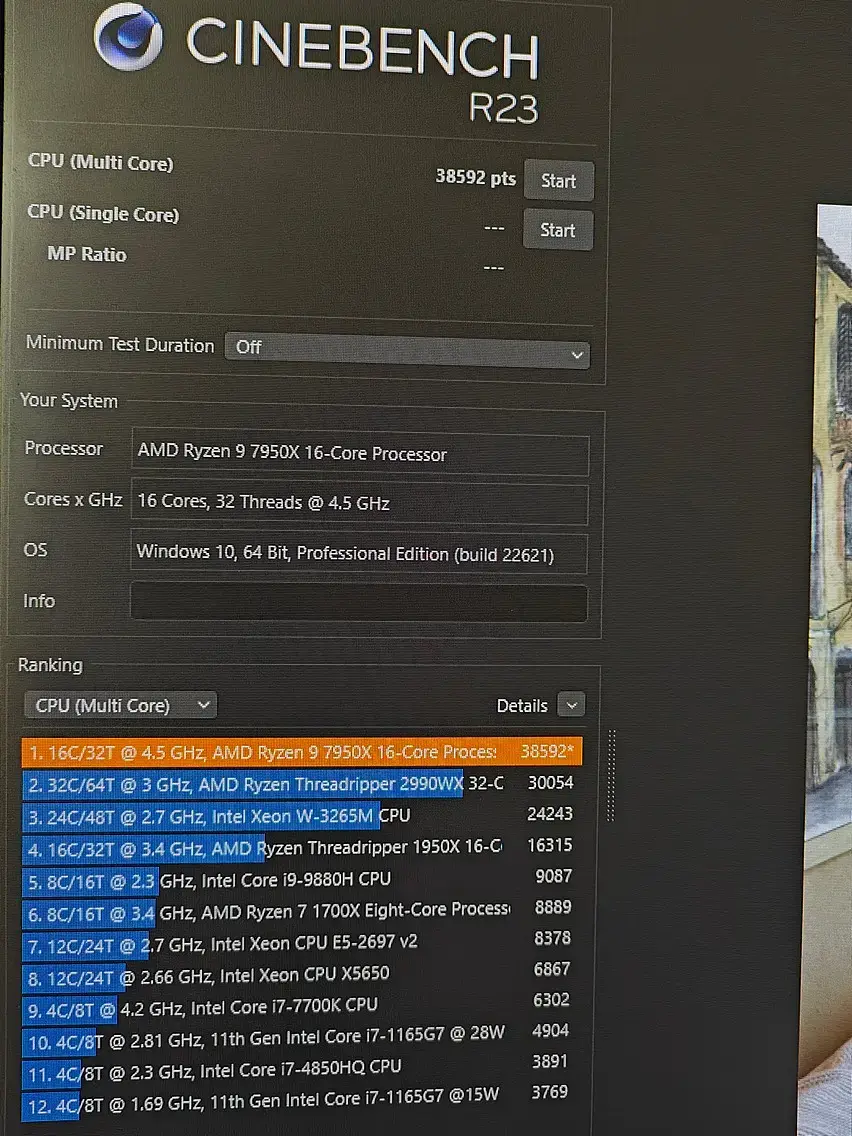Image resolution: width=852 pixels, height=1136 pixels.
Task: Select the Xeon W-3265M ranking row
Action: (302, 816)
